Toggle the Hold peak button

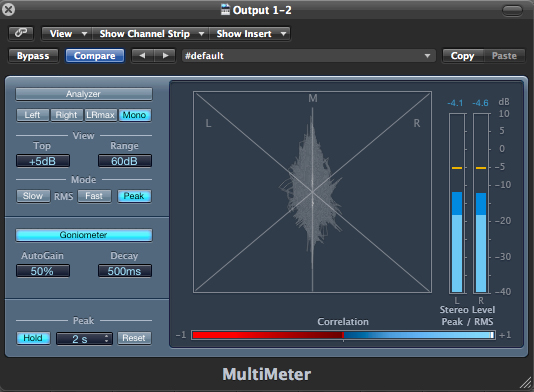[33, 338]
